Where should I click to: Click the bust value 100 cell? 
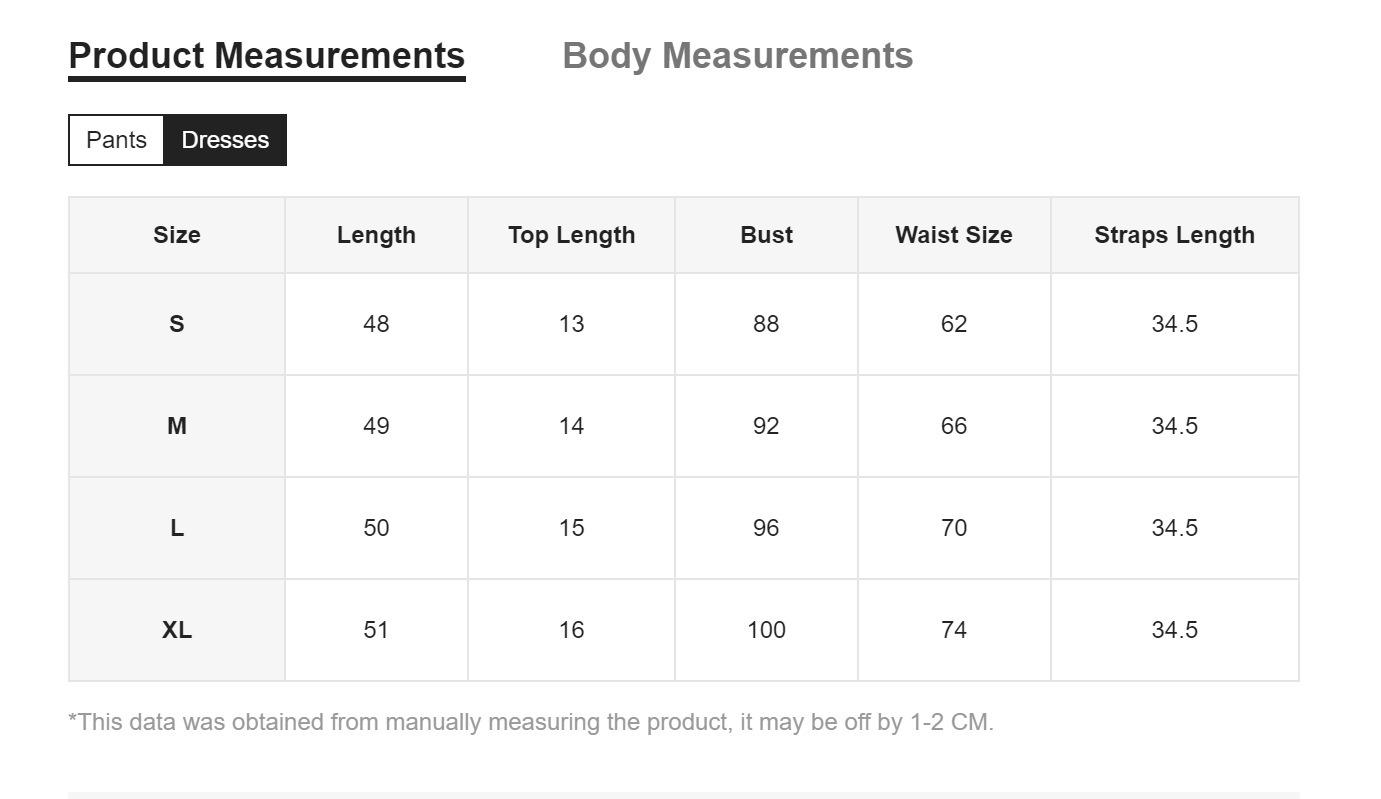click(x=766, y=630)
